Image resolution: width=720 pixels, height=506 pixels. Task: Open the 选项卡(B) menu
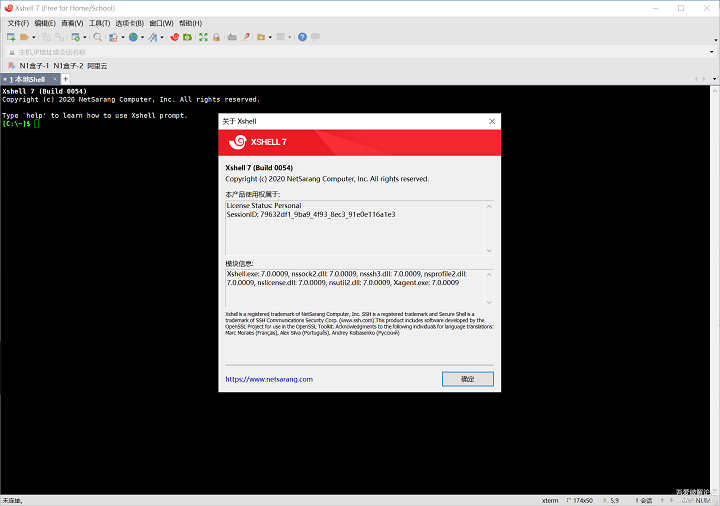click(129, 23)
